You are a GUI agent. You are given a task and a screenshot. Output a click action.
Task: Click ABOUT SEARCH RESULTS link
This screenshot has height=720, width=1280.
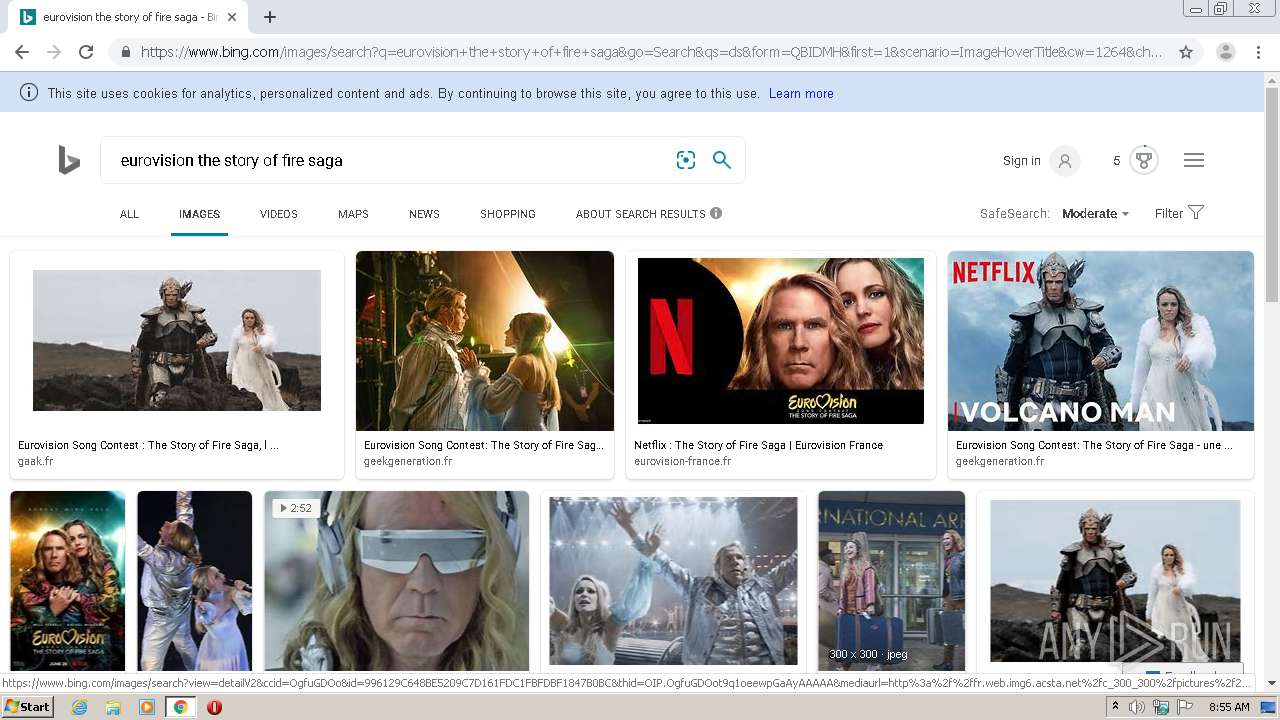[x=641, y=214]
